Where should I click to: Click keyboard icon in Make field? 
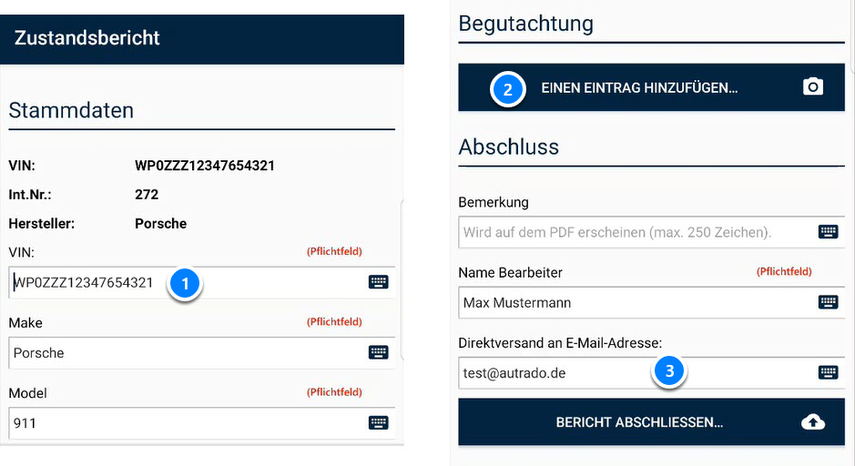pyautogui.click(x=378, y=352)
